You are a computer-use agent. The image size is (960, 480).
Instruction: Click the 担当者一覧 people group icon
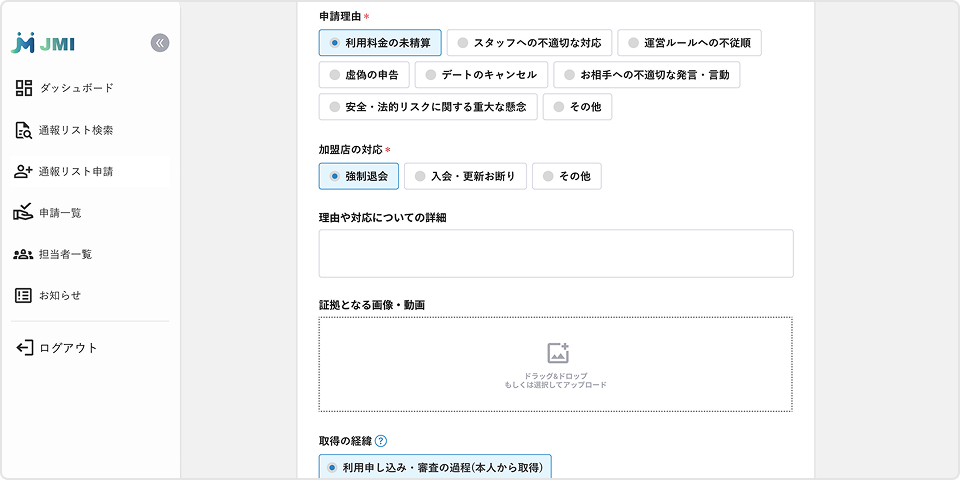24,254
